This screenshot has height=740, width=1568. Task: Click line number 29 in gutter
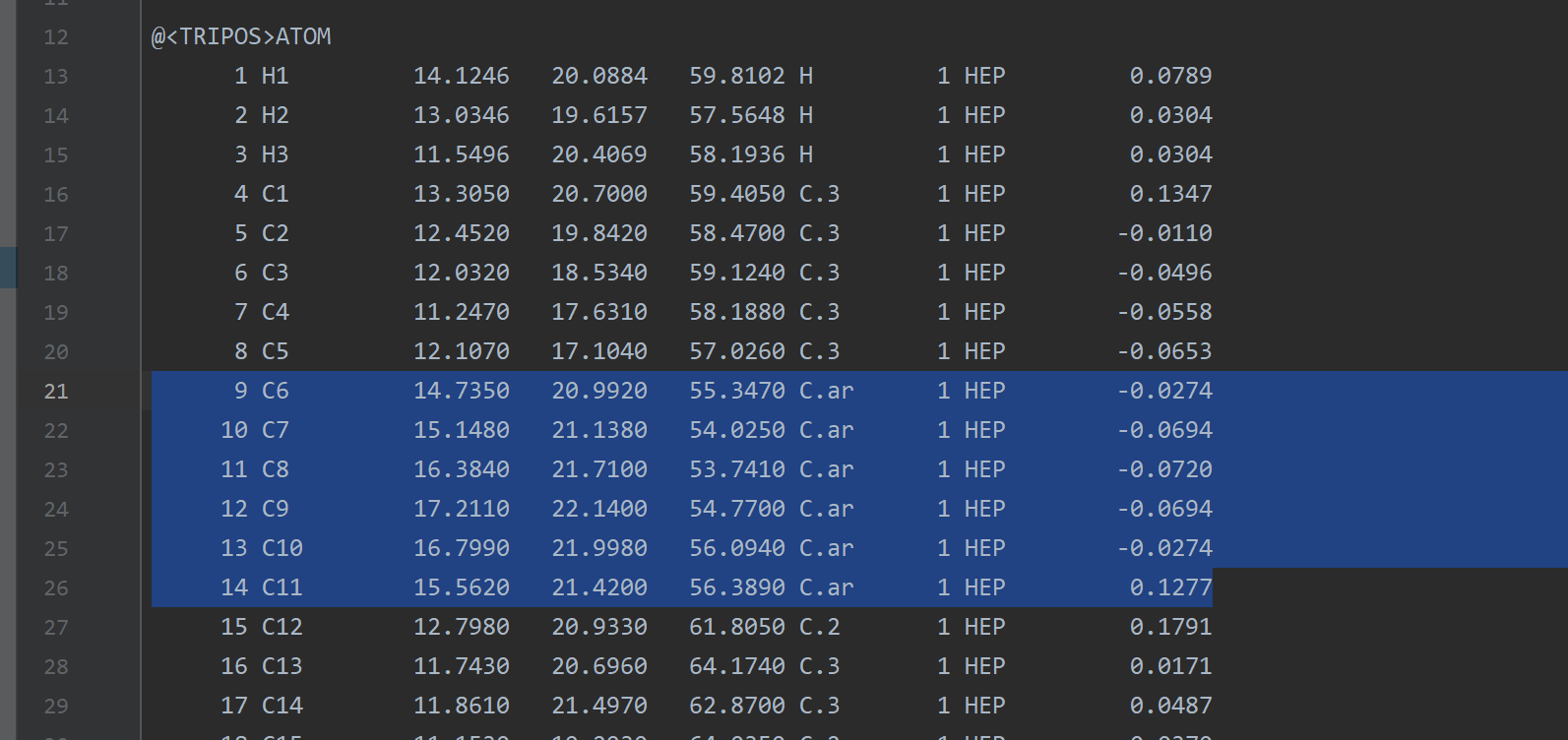click(x=56, y=707)
